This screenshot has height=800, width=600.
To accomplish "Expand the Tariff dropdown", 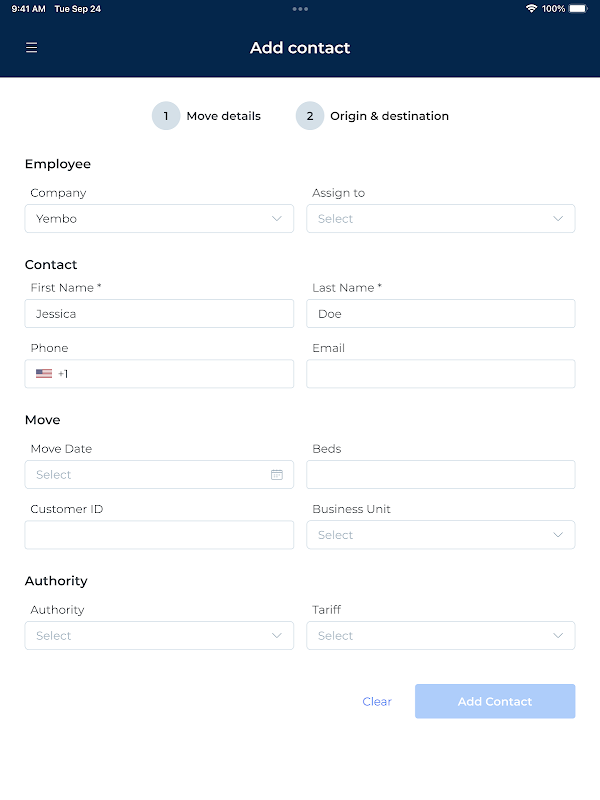I will (440, 636).
